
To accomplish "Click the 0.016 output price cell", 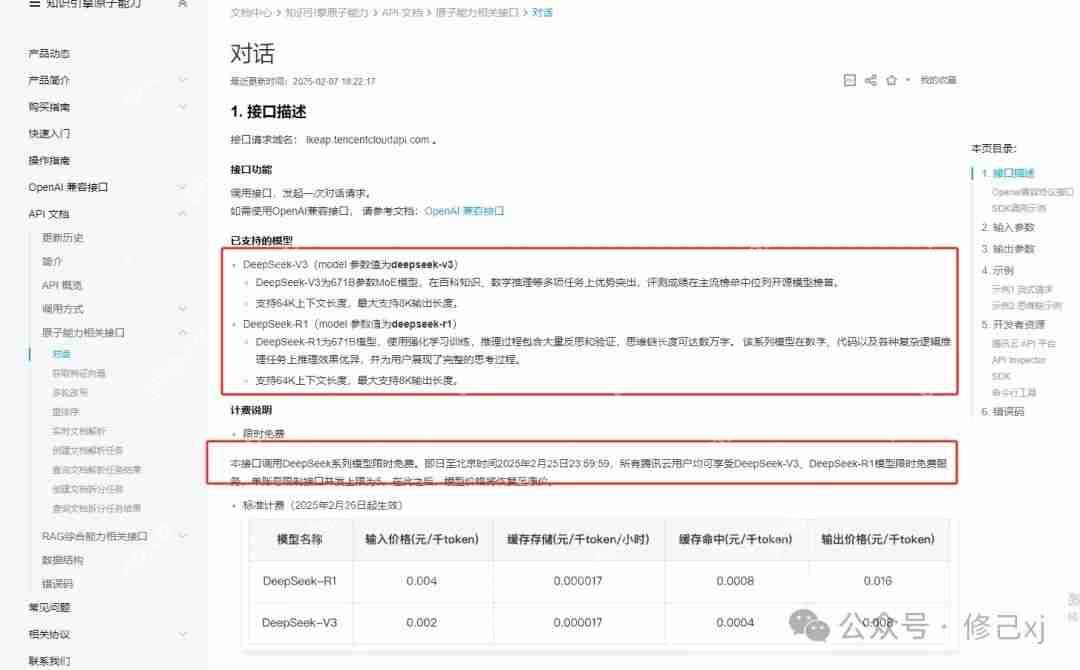I will pyautogui.click(x=878, y=581).
